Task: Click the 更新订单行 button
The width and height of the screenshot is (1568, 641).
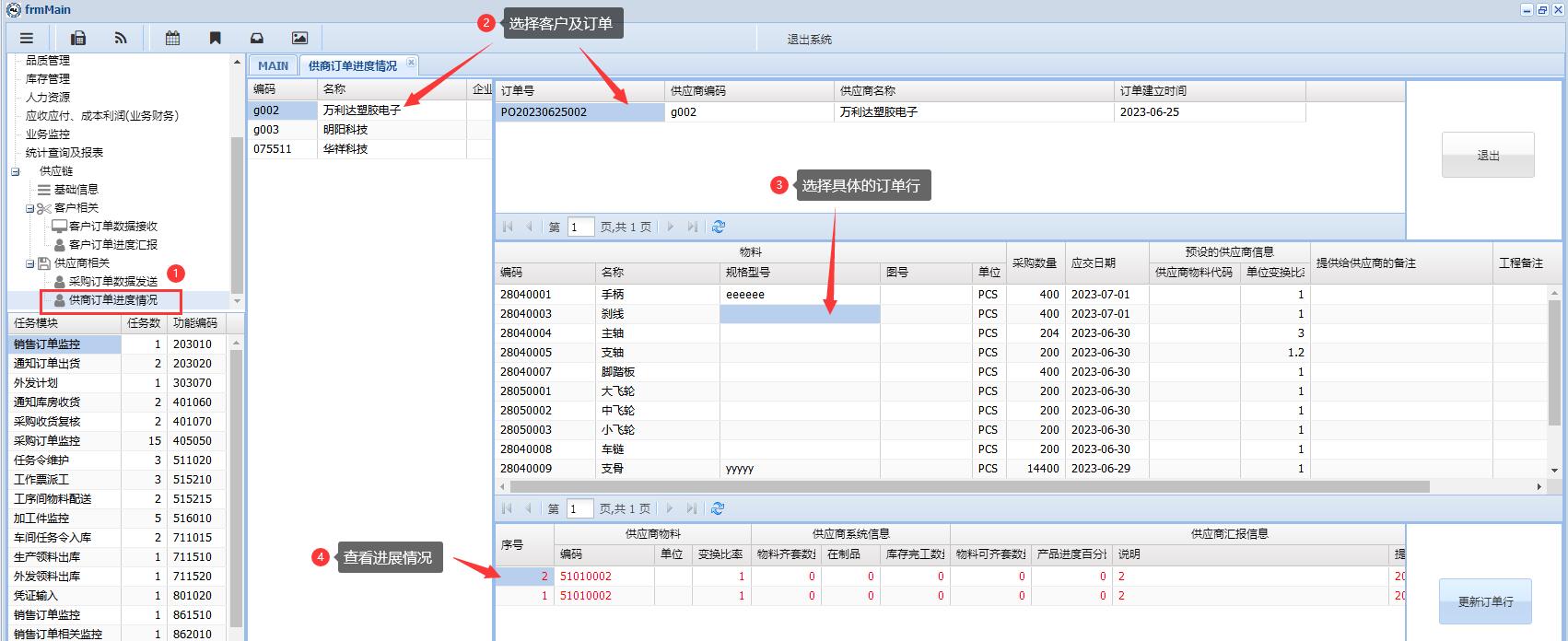Action: pos(1484,601)
